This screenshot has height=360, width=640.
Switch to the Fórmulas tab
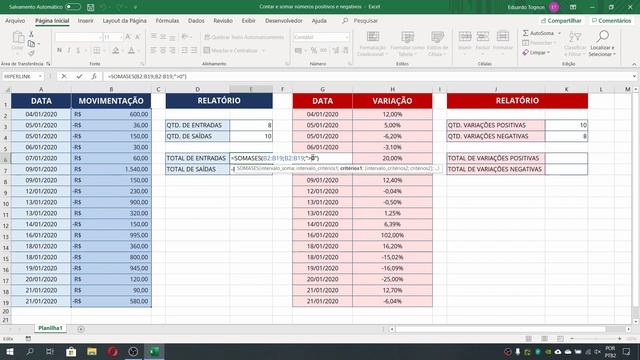coord(167,20)
